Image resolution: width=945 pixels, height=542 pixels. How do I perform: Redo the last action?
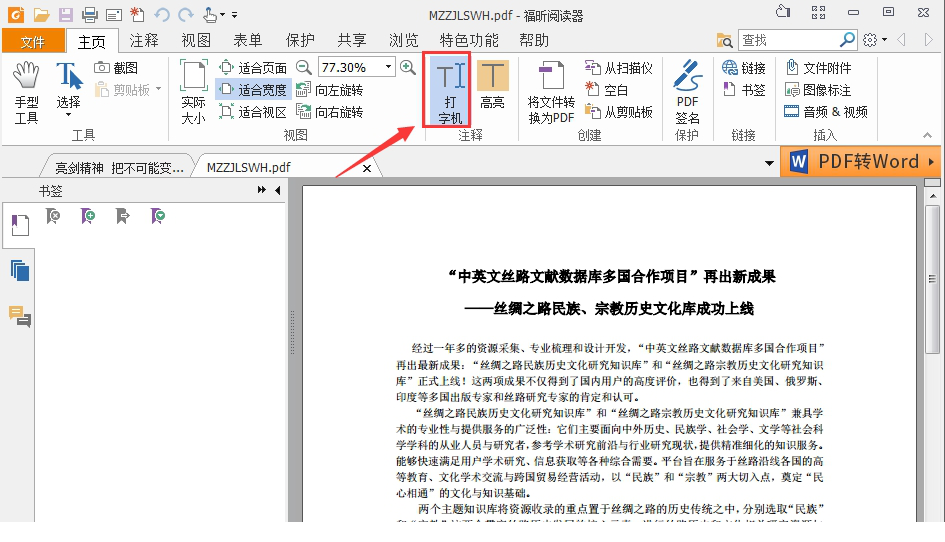tap(186, 14)
